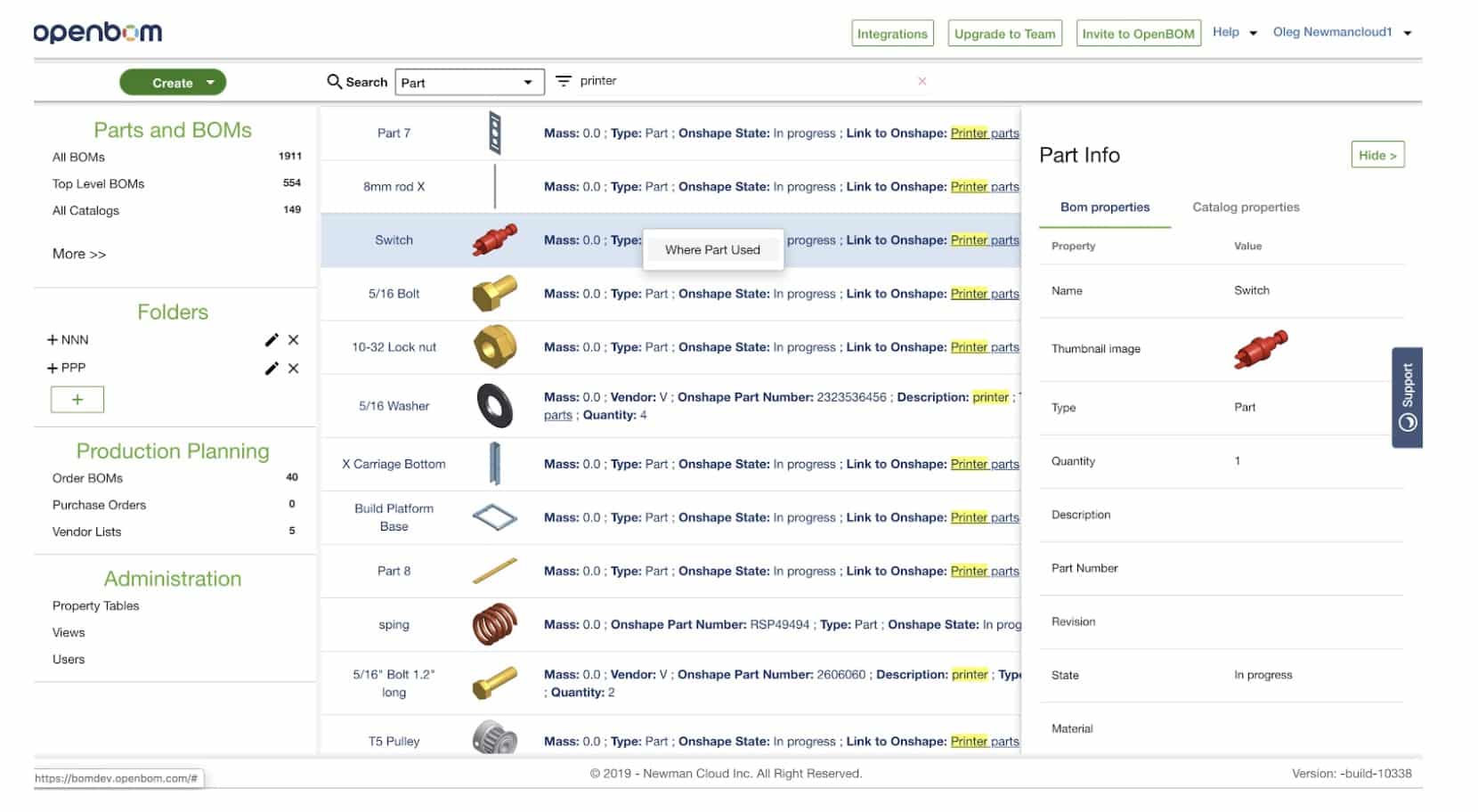Edit the PPP folder with the pencil icon
This screenshot has width=1478, height=812.
click(272, 368)
